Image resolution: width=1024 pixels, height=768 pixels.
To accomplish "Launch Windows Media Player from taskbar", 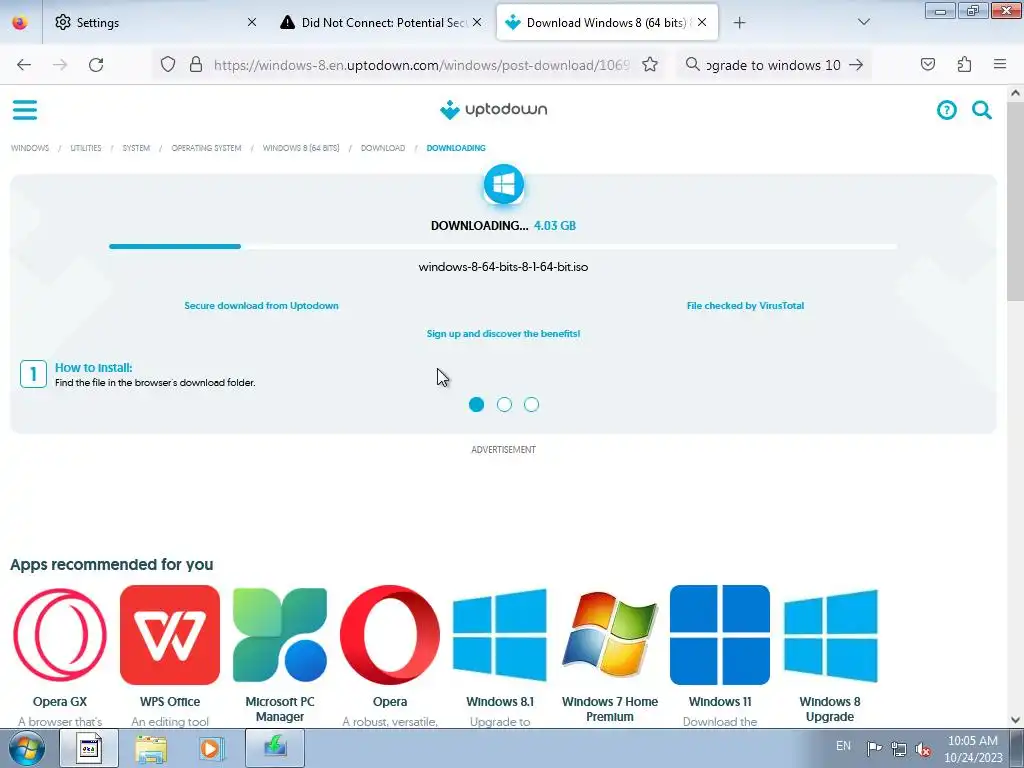I will click(212, 748).
